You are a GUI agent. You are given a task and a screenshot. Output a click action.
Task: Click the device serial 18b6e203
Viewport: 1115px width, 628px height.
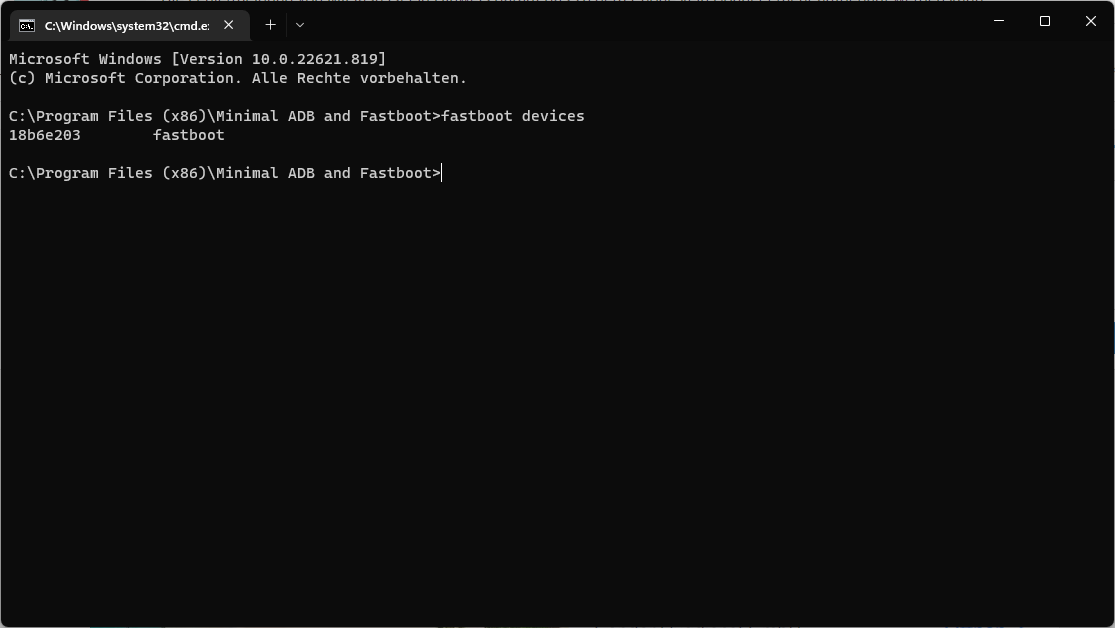[x=45, y=135]
